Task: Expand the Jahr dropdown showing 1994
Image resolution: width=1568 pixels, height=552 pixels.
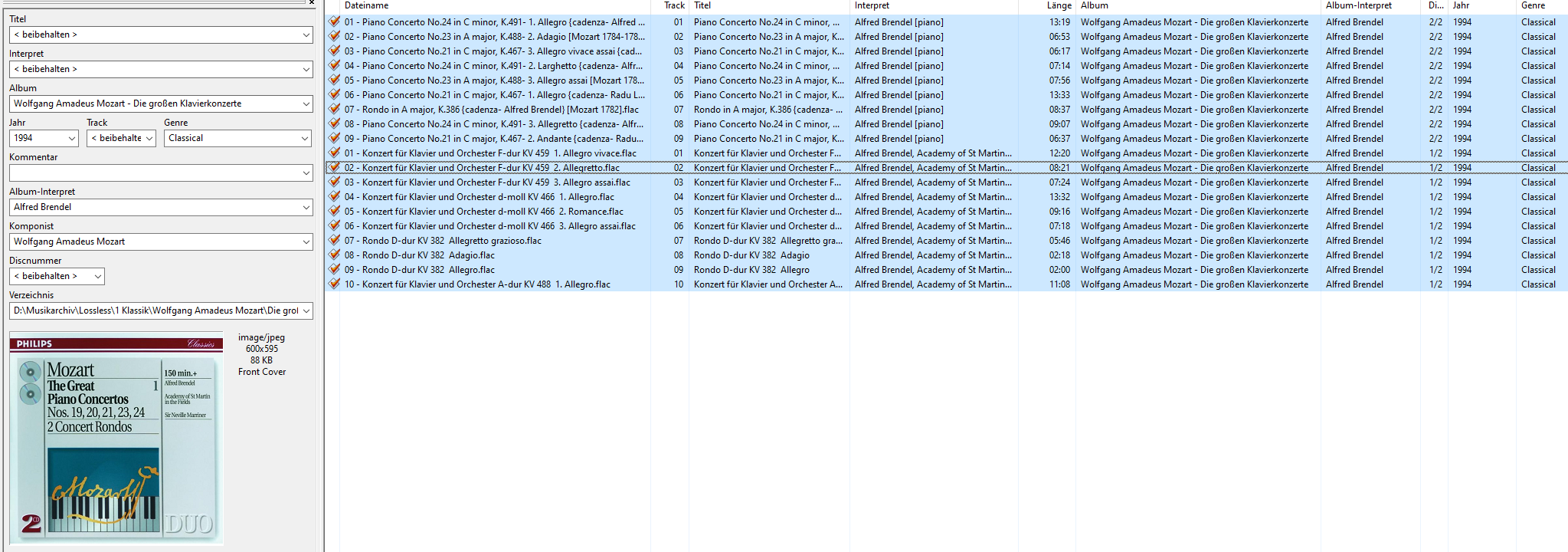Action: click(72, 139)
